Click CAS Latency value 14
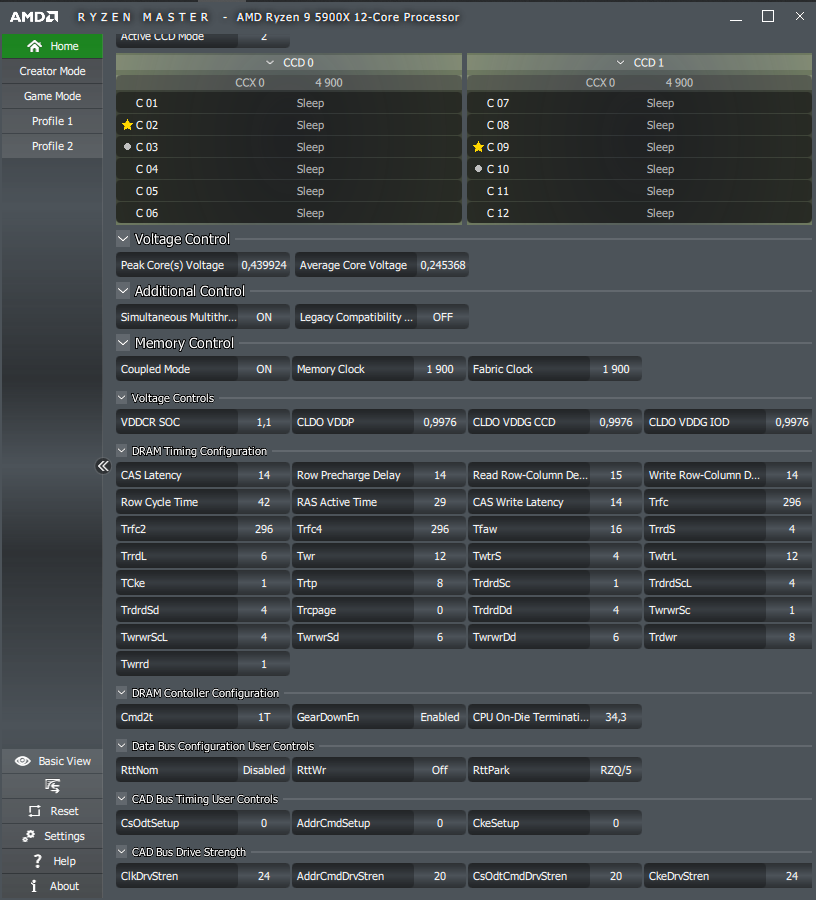The width and height of the screenshot is (816, 900). 264,475
